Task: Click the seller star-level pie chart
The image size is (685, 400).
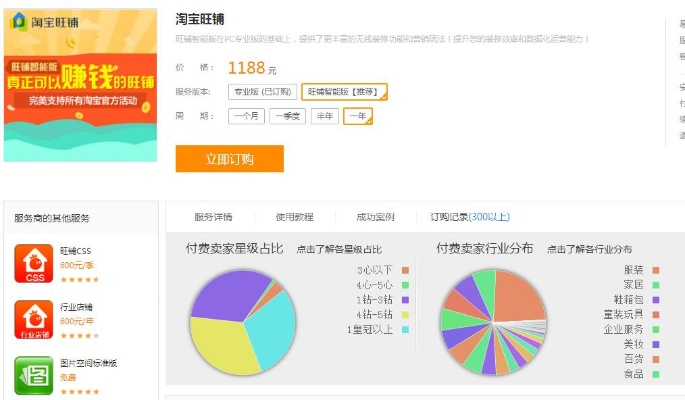Action: pyautogui.click(x=244, y=322)
